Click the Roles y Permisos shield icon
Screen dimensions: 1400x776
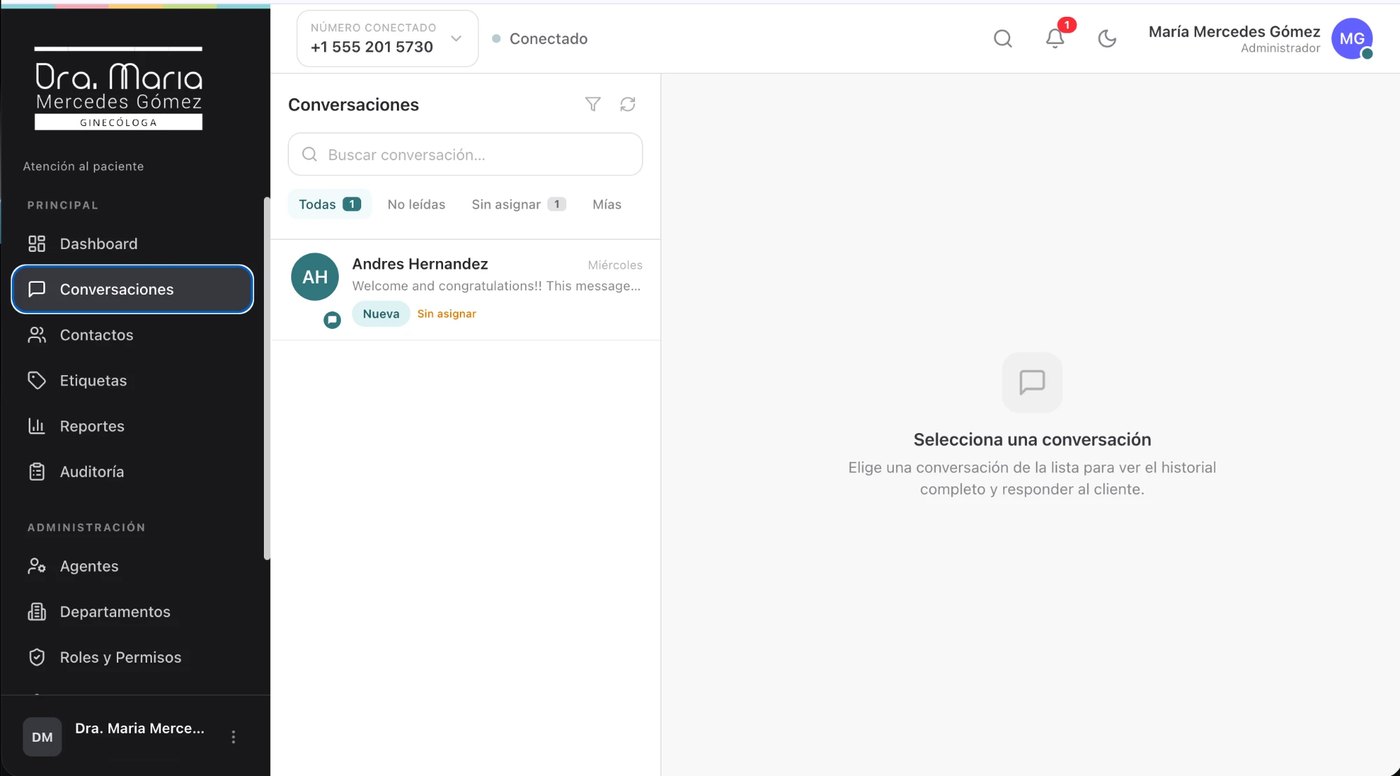37,657
